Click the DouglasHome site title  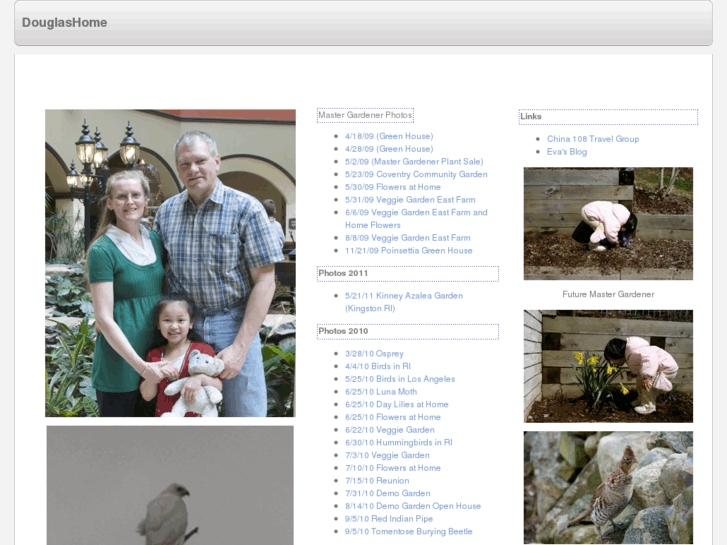click(64, 22)
